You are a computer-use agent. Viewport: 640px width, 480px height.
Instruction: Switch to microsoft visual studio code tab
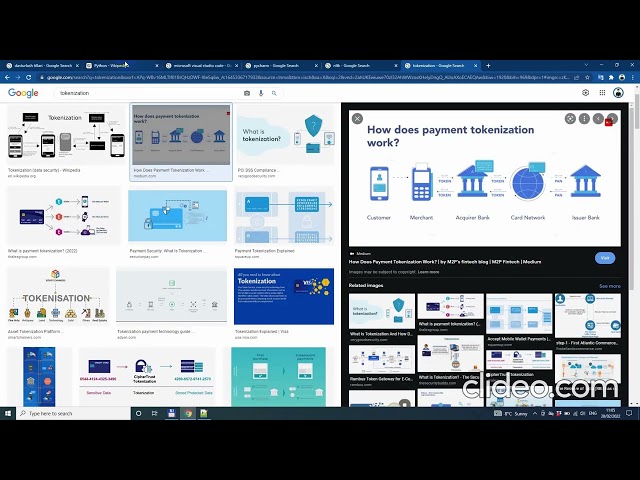point(201,65)
